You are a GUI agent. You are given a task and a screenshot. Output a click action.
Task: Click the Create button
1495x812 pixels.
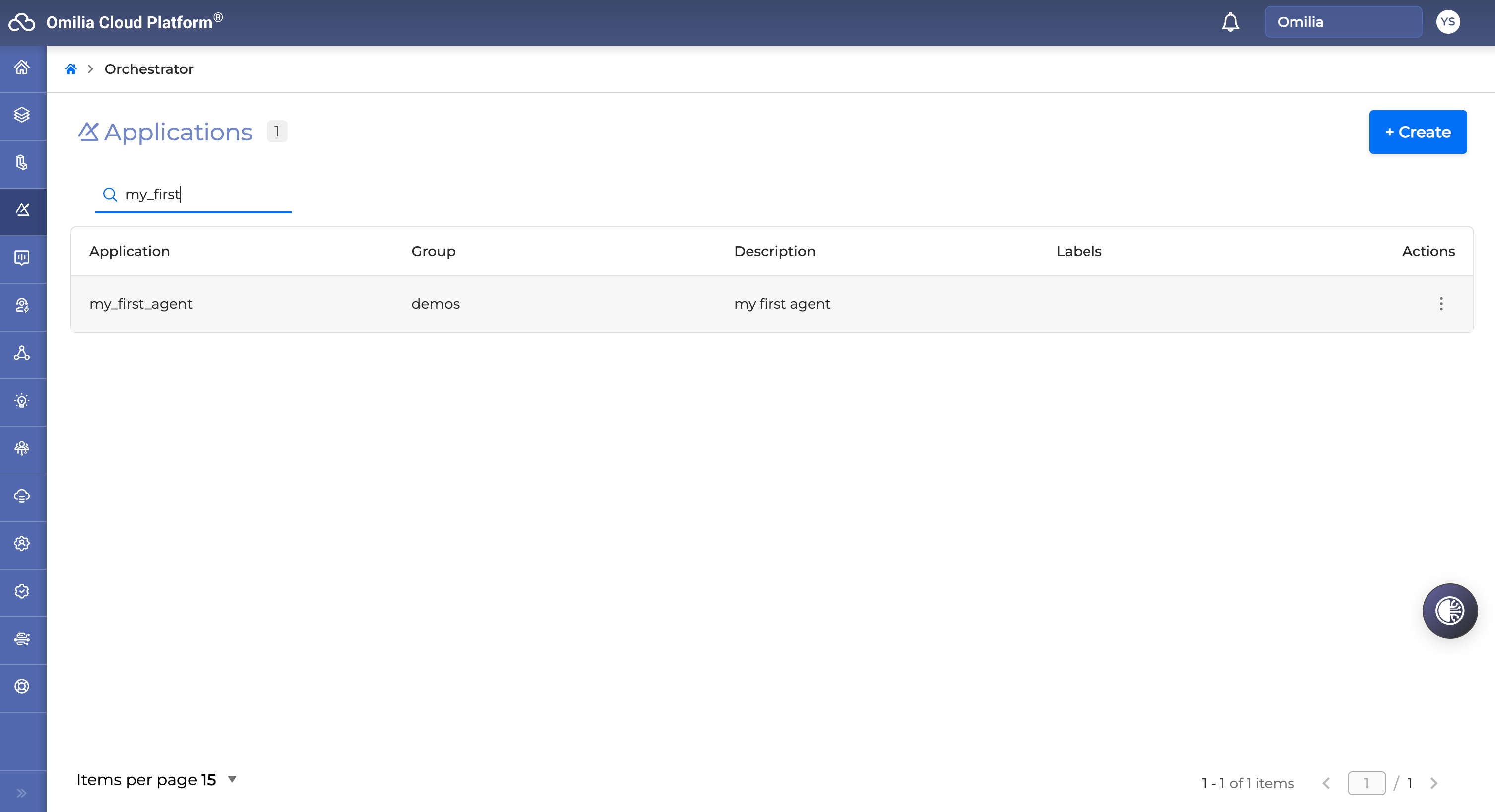pos(1417,132)
